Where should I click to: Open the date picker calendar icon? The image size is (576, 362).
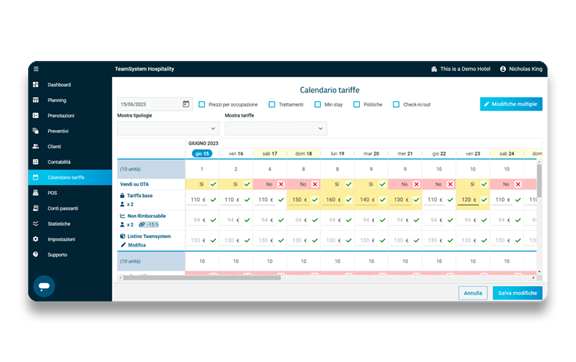[x=186, y=104]
